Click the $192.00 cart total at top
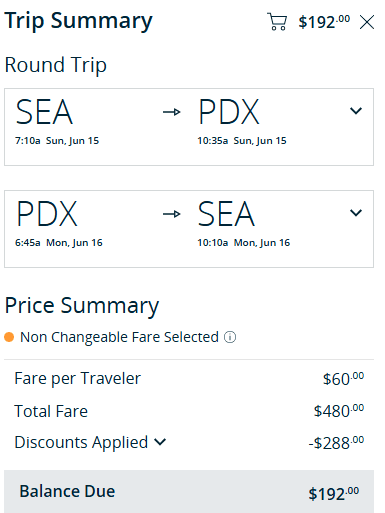 tap(324, 22)
